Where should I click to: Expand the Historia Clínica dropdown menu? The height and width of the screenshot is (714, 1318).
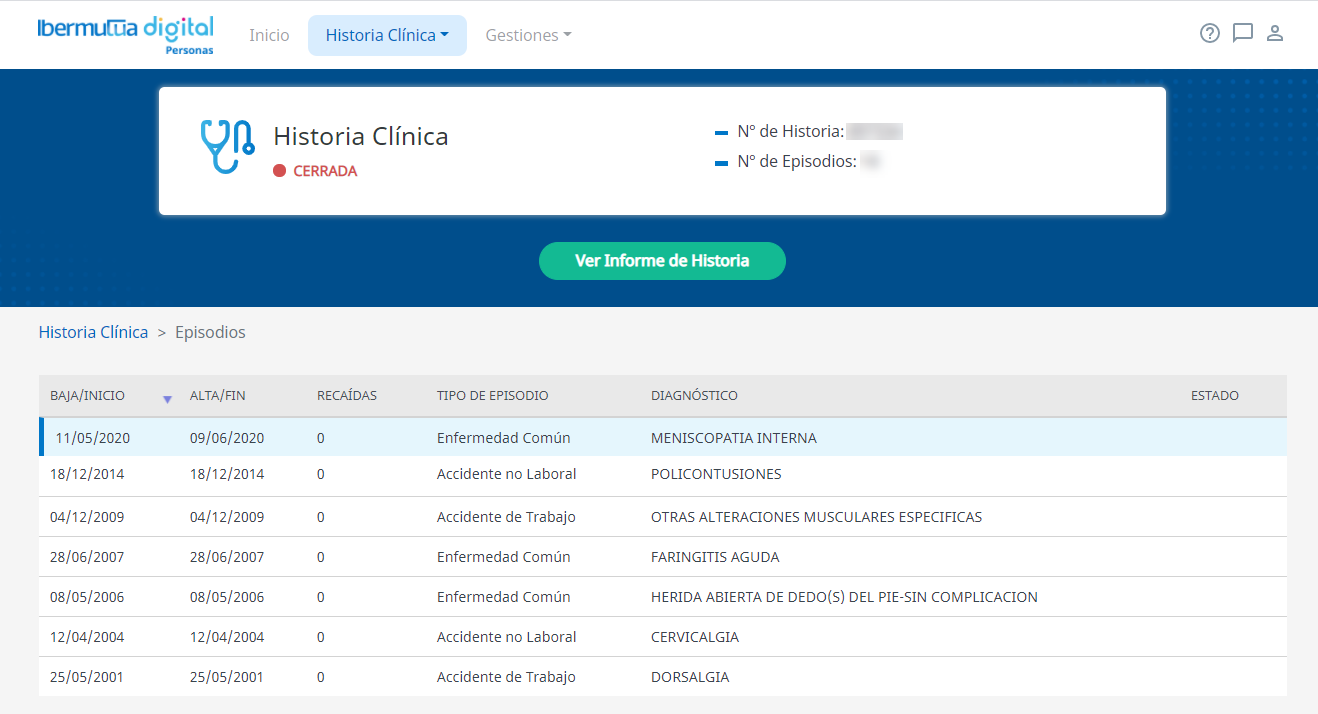click(387, 35)
